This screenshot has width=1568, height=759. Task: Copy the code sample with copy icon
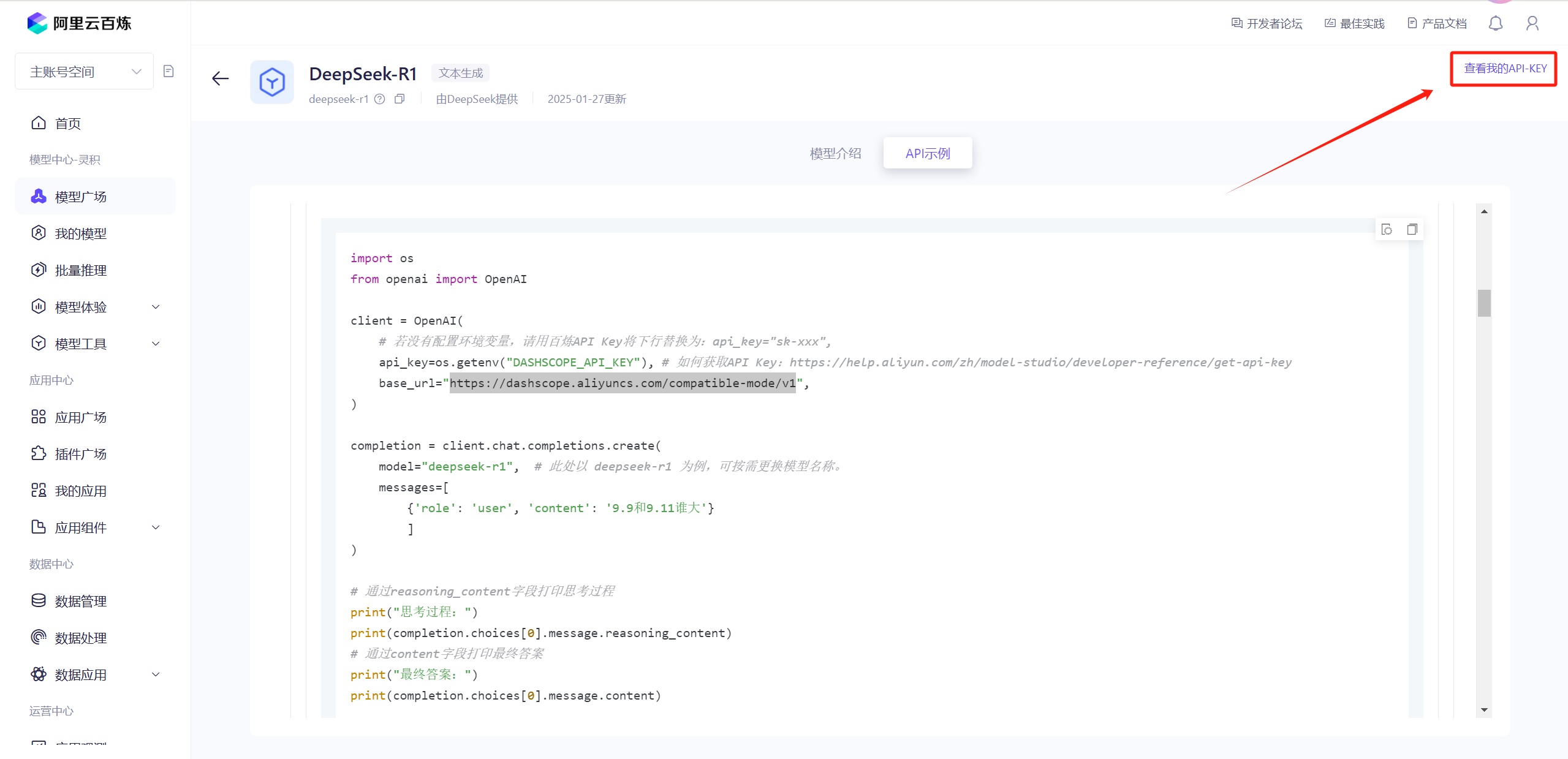pyautogui.click(x=1412, y=229)
